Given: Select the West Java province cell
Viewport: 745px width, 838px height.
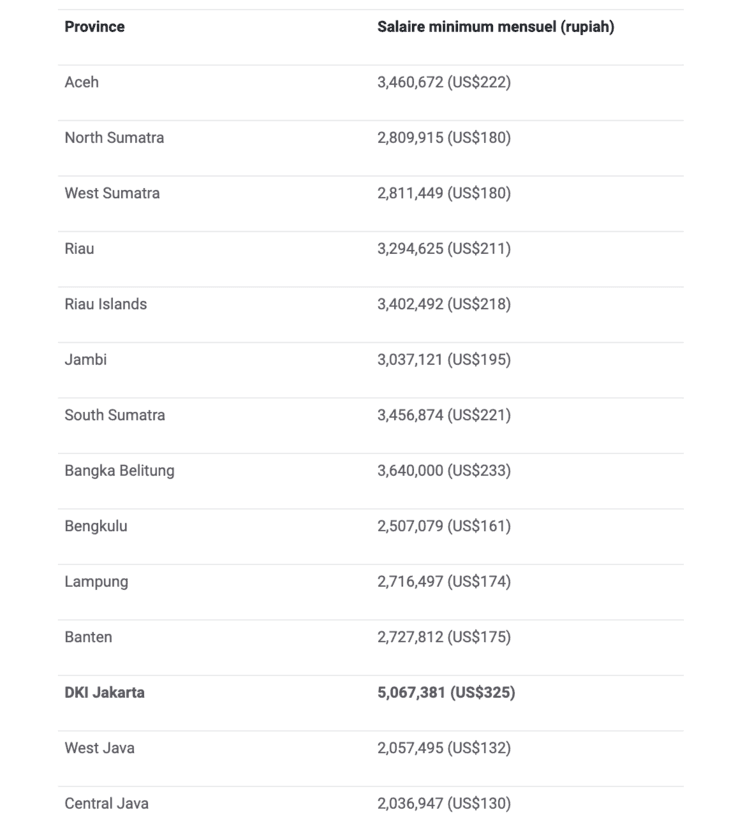Looking at the screenshot, I should coord(99,748).
